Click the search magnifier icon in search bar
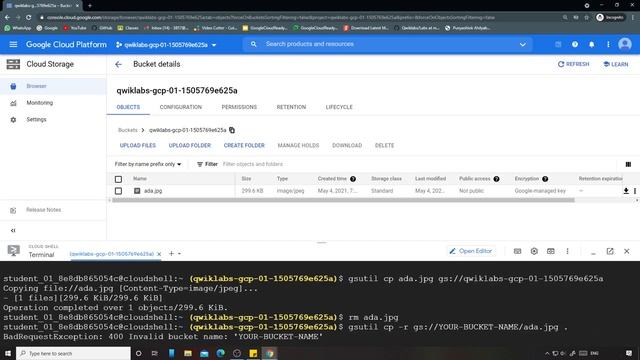Screen dimensions: 640x360 pyautogui.click(x=253, y=44)
